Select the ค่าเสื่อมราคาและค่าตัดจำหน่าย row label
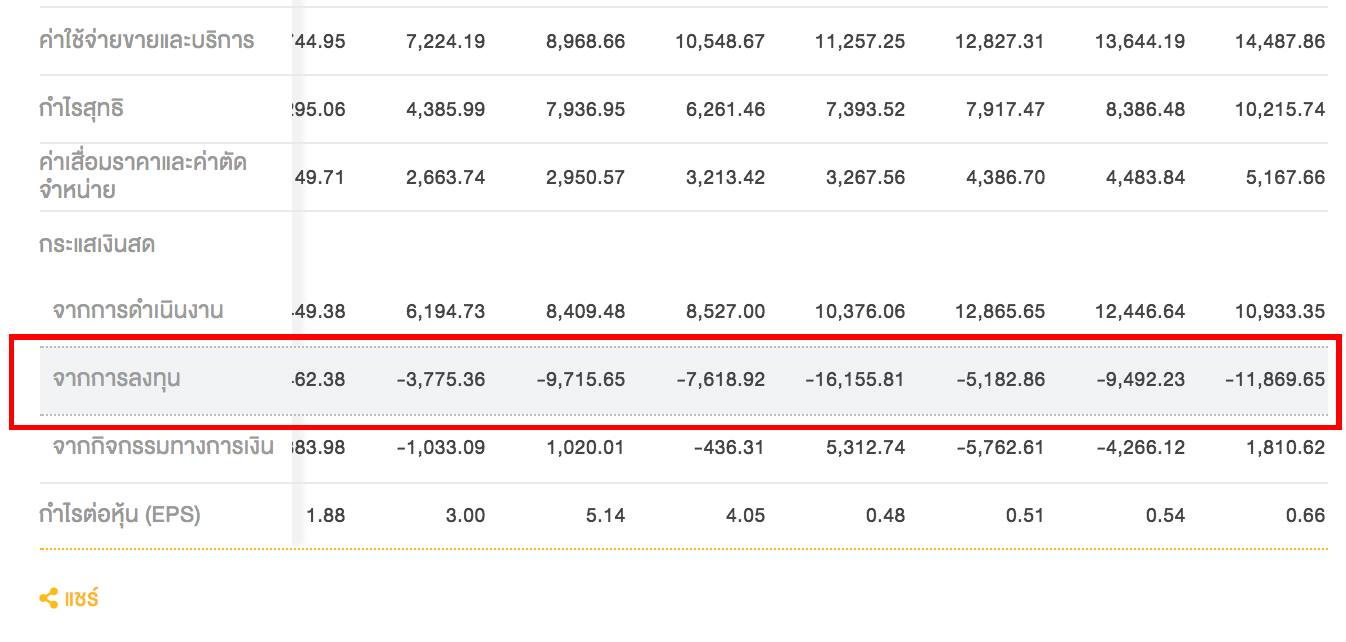The image size is (1346, 642). tap(143, 176)
